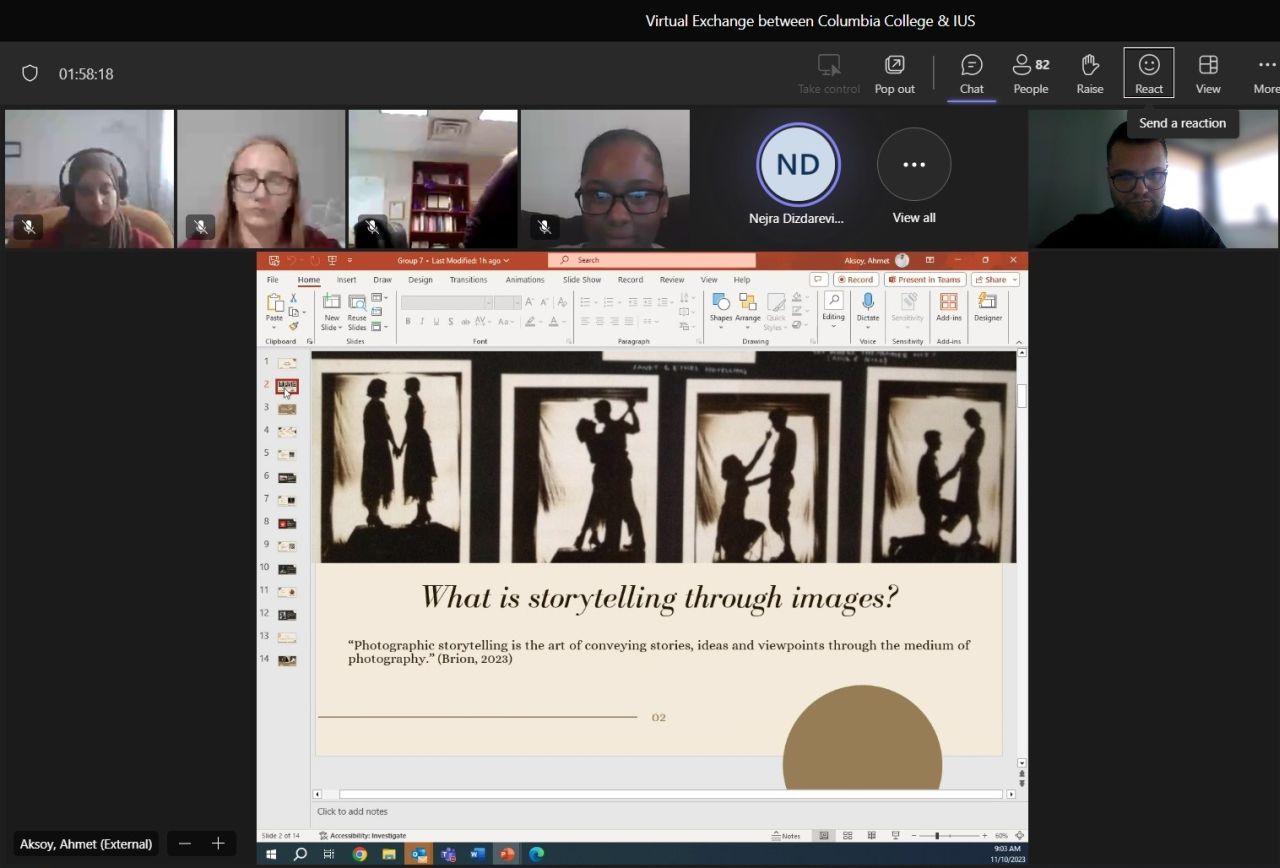
Task: Select the Nejra Dizdarevi ND avatar
Action: tap(797, 165)
